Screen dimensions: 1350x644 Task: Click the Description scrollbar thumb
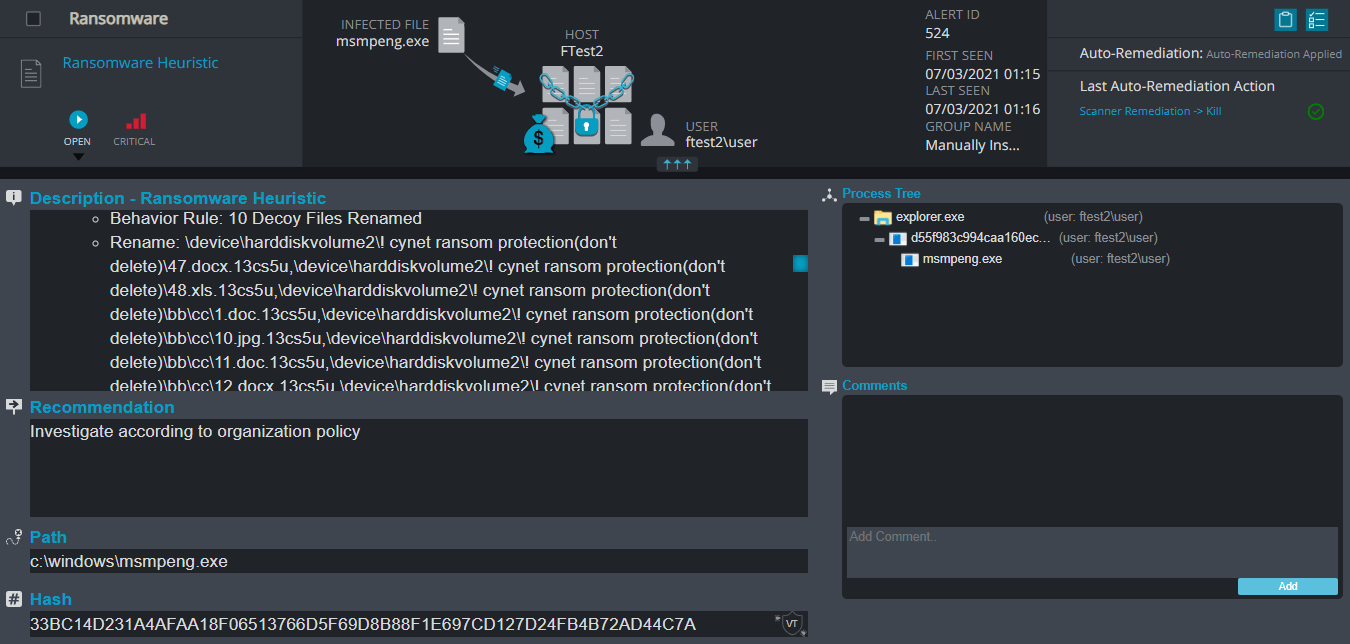800,263
